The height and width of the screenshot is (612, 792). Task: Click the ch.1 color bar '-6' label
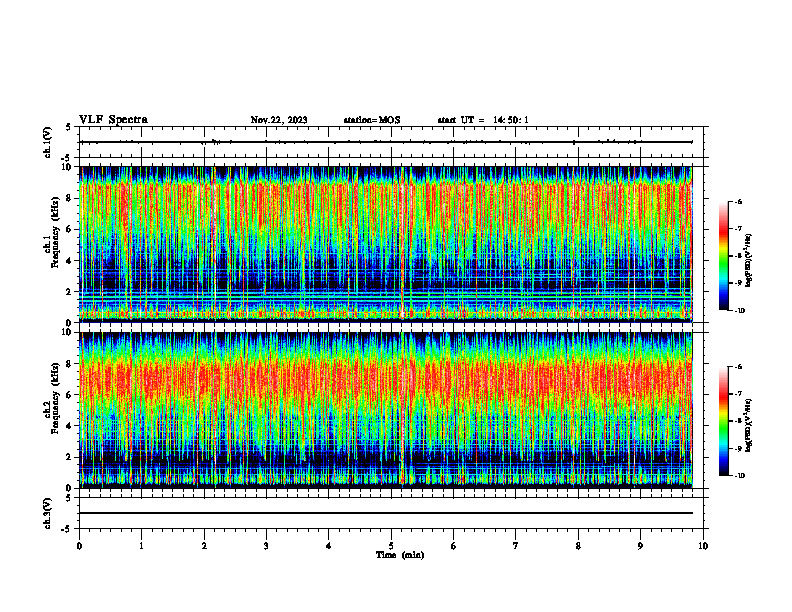click(738, 201)
